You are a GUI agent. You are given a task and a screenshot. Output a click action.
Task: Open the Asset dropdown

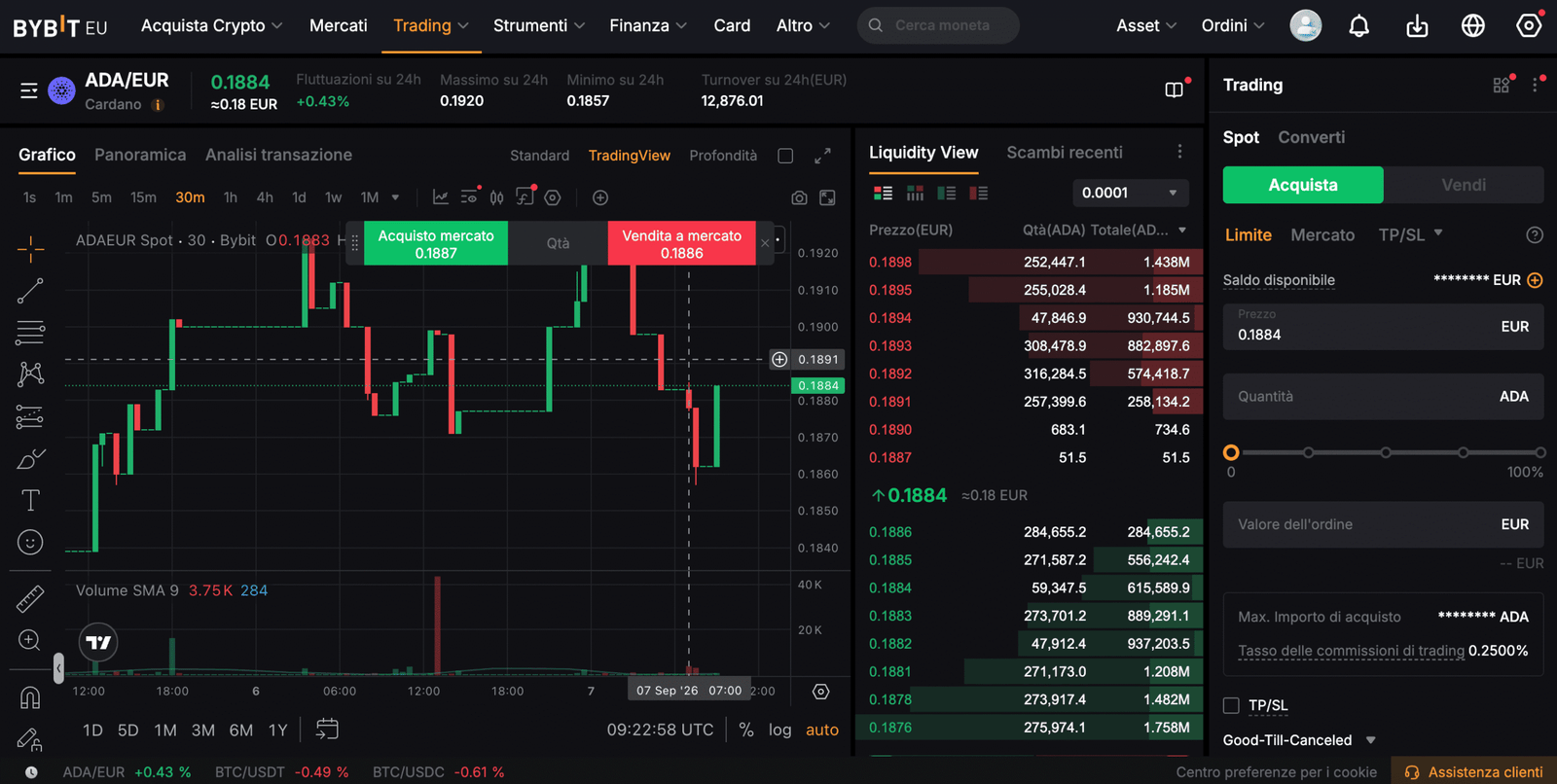(1146, 25)
